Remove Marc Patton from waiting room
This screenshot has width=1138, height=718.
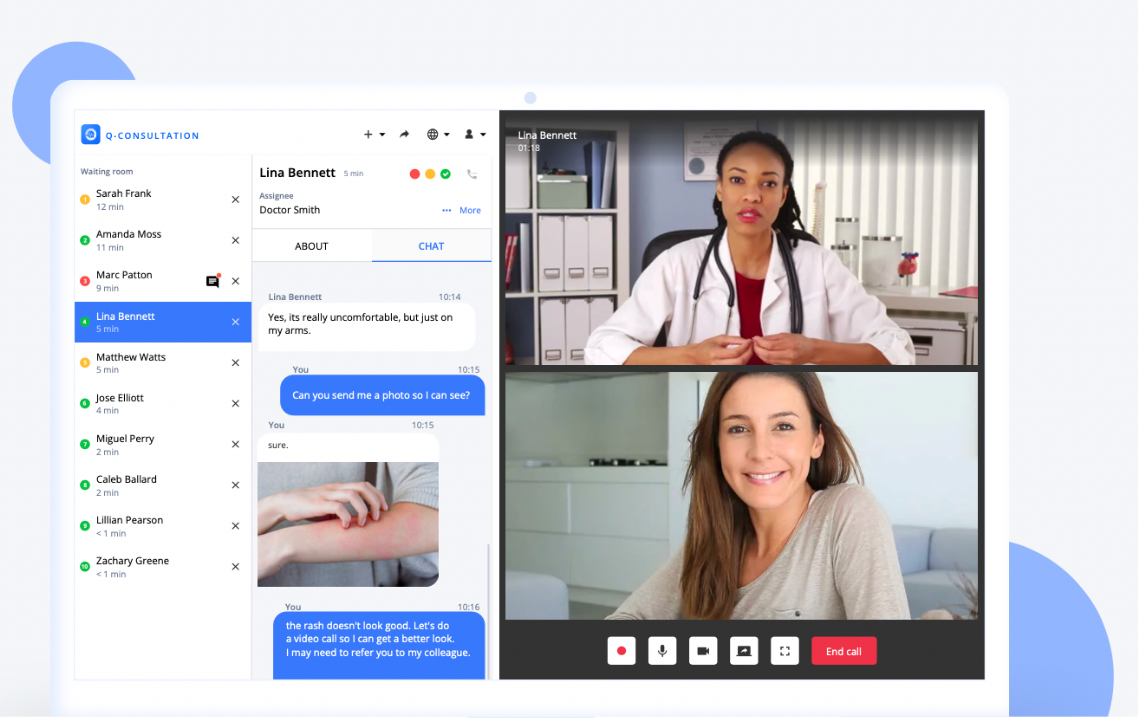(x=235, y=281)
